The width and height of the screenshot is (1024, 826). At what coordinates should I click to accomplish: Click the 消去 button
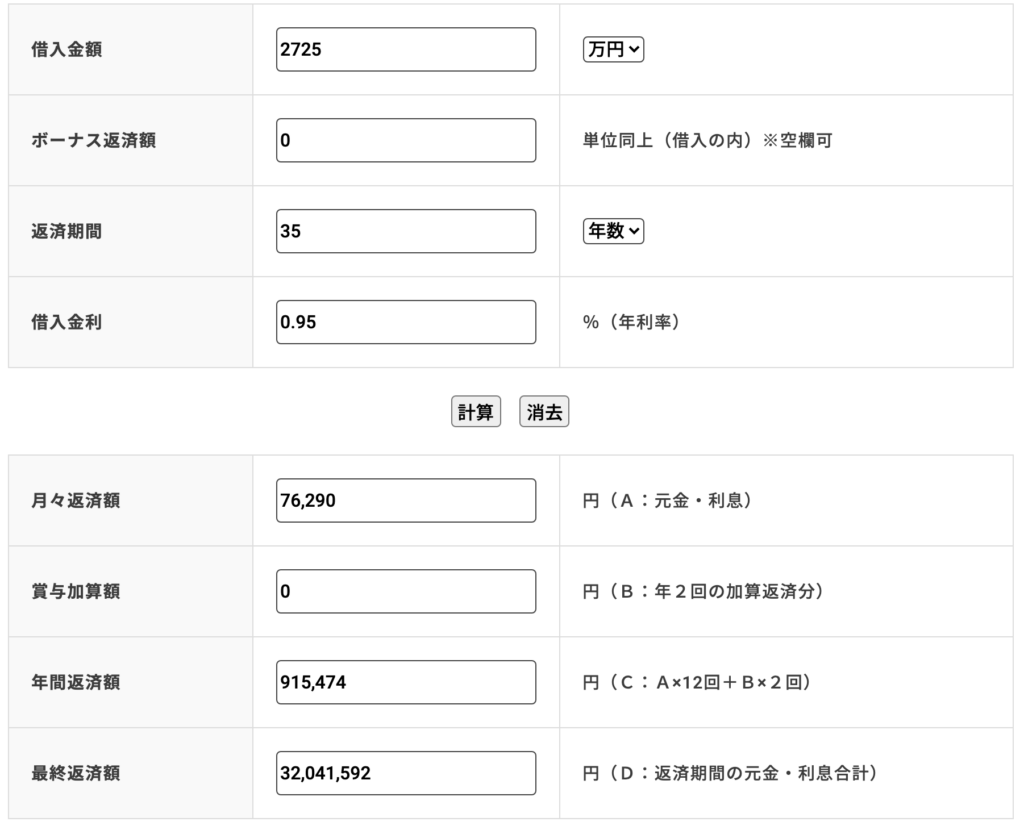[x=544, y=412]
